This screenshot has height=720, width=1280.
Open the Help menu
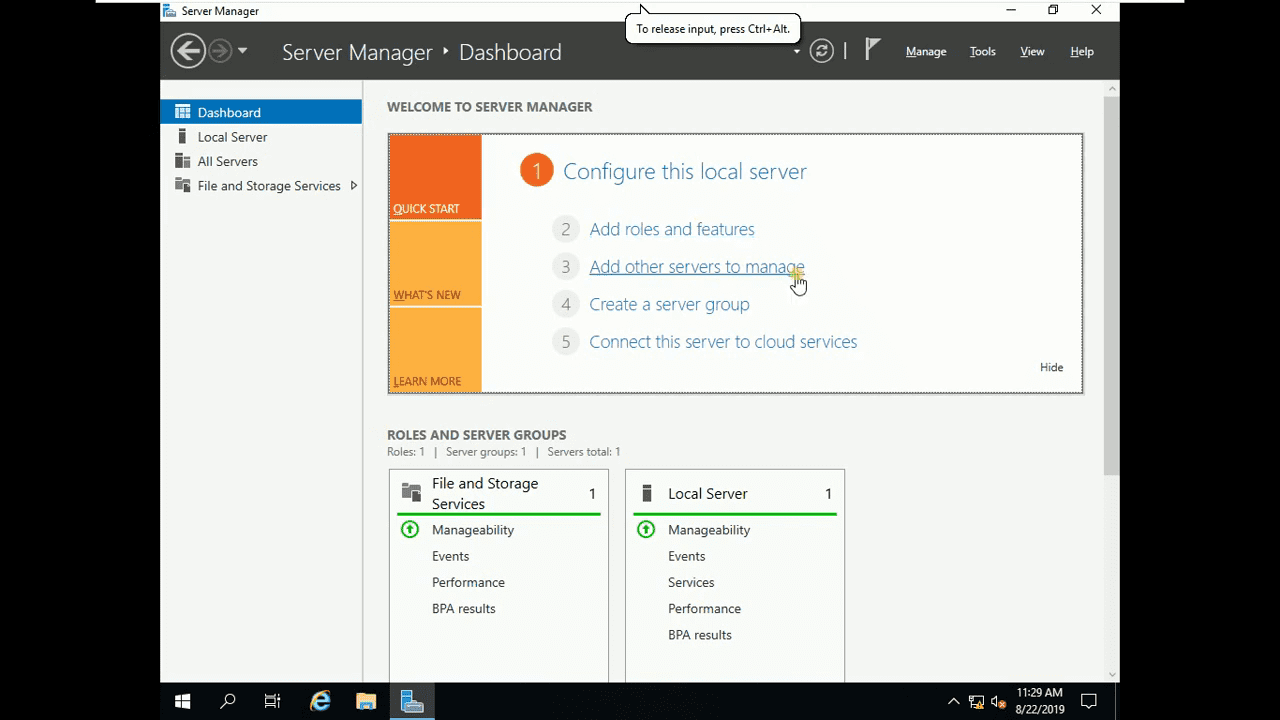pyautogui.click(x=1082, y=51)
